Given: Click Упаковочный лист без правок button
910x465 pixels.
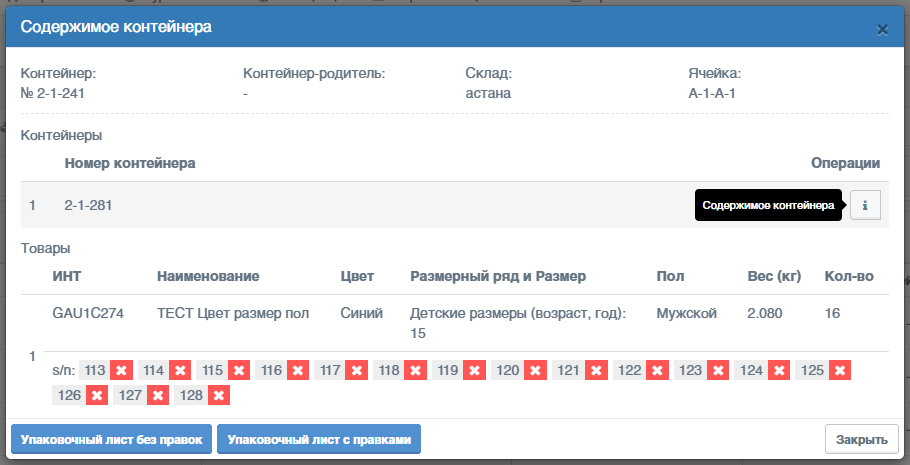Looking at the screenshot, I should pos(111,439).
